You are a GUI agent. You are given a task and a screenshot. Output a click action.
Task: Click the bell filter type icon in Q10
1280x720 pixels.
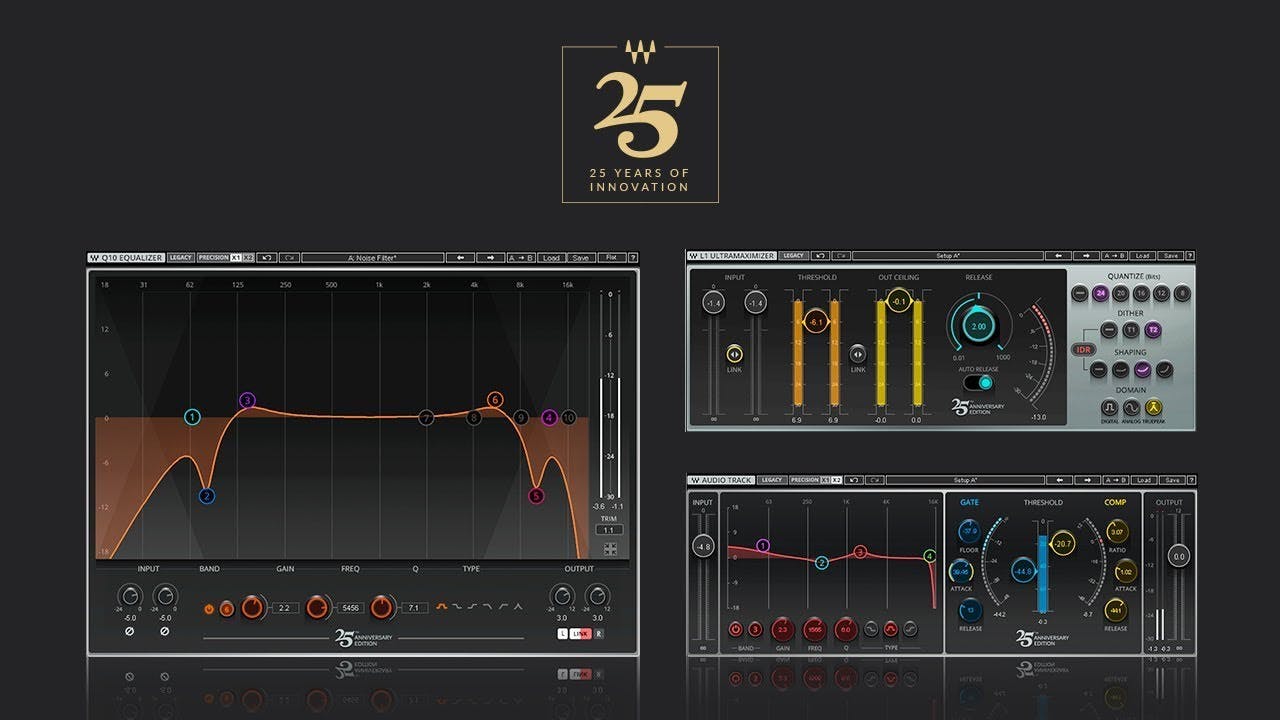click(x=441, y=606)
